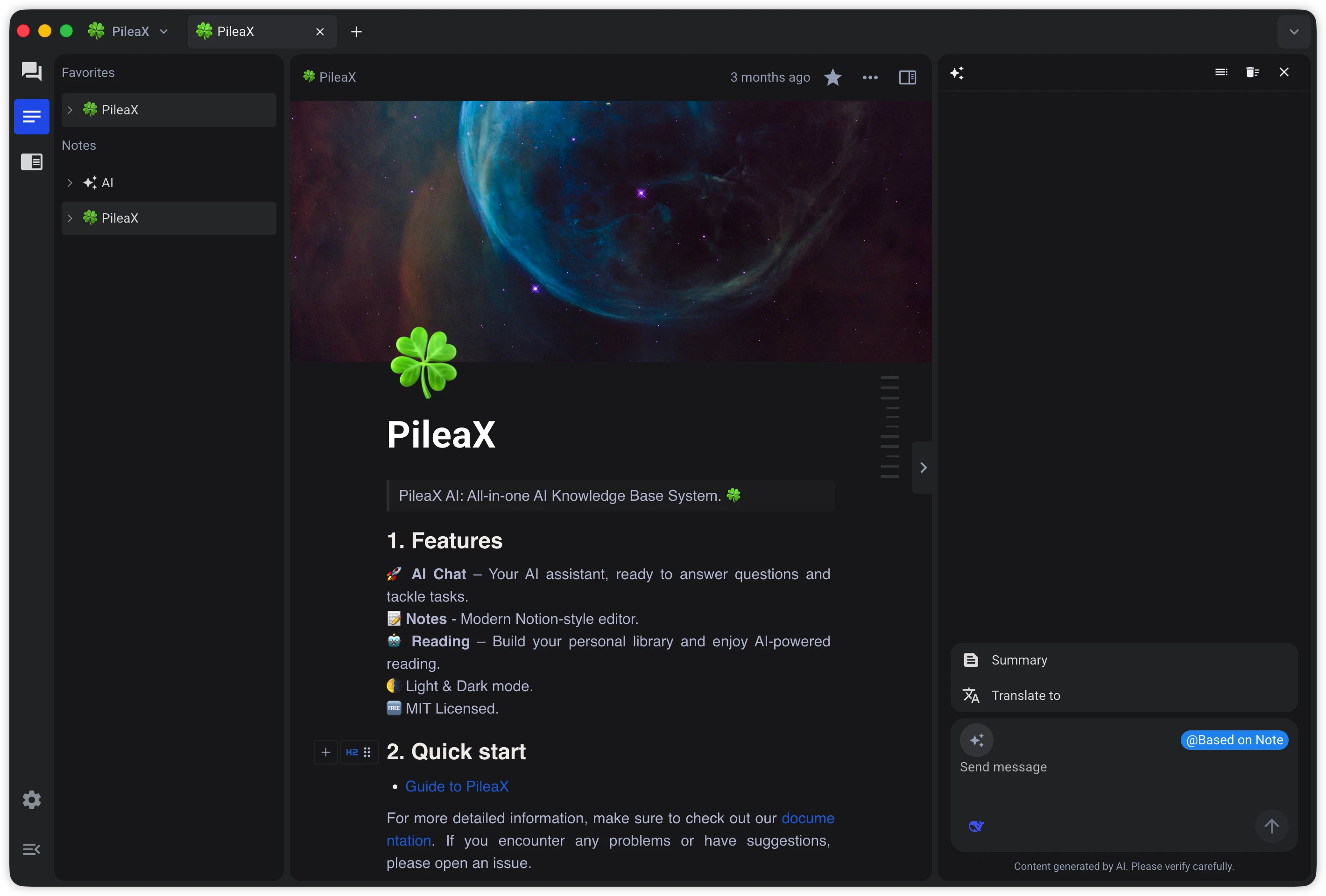Expand the AI note tree item

click(70, 182)
